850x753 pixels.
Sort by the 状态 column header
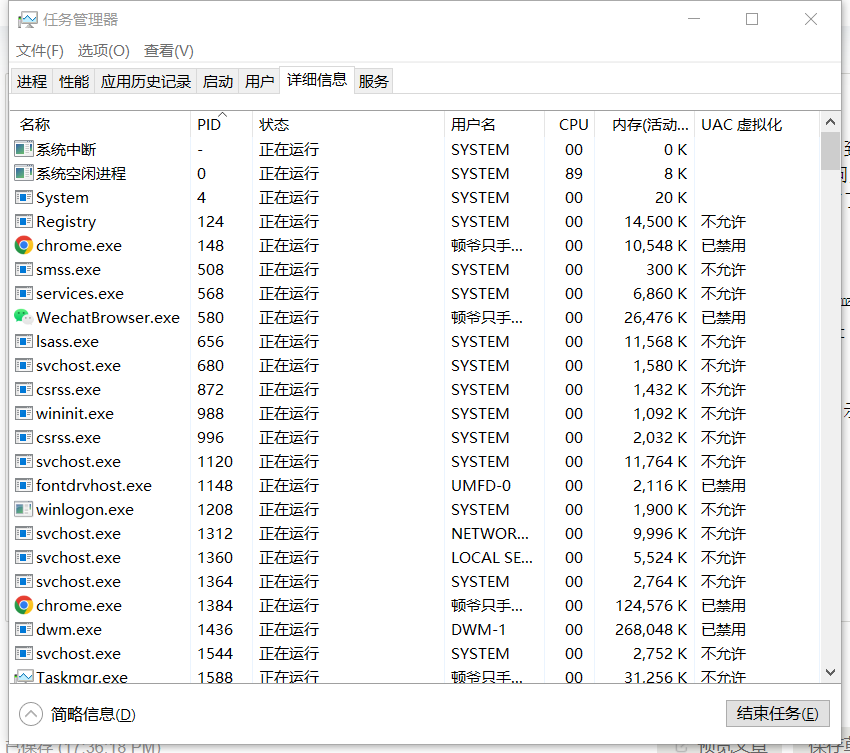coord(348,125)
